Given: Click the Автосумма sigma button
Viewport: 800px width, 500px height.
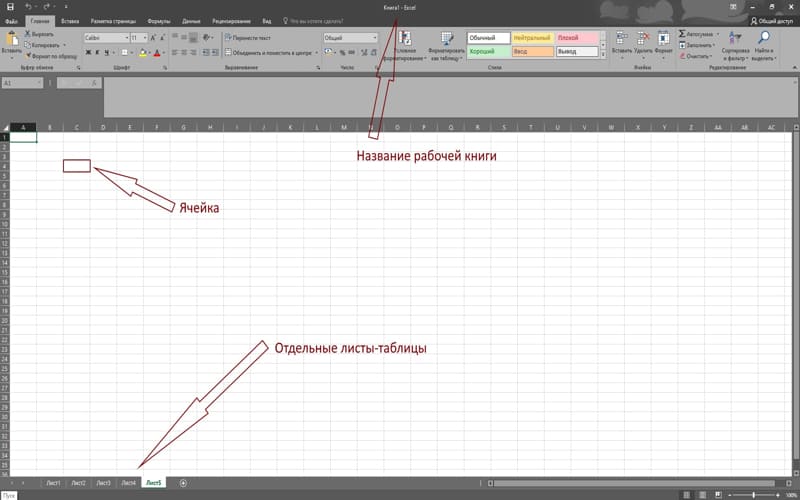Looking at the screenshot, I should coord(698,34).
